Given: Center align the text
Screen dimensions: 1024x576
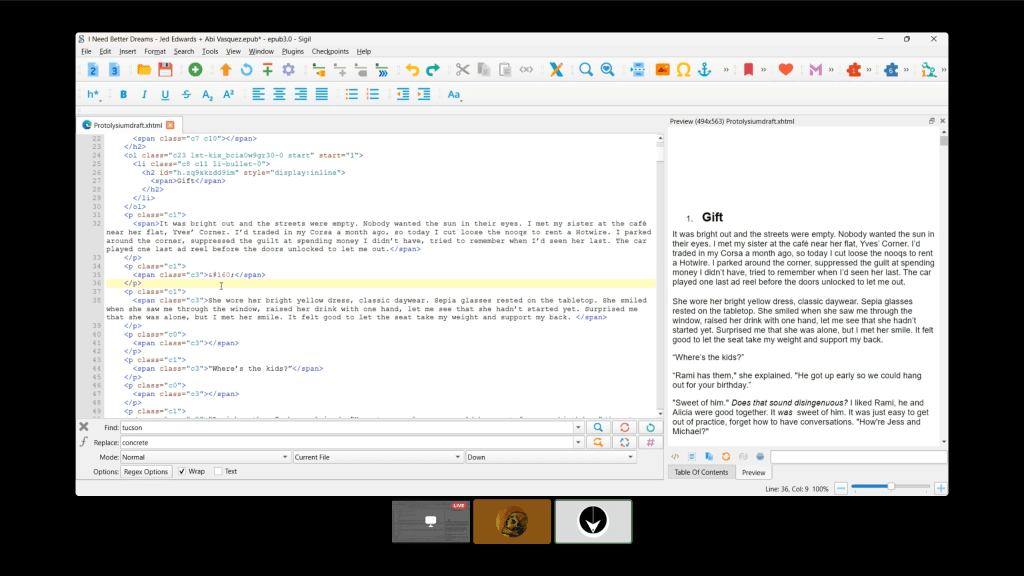Looking at the screenshot, I should (x=279, y=95).
